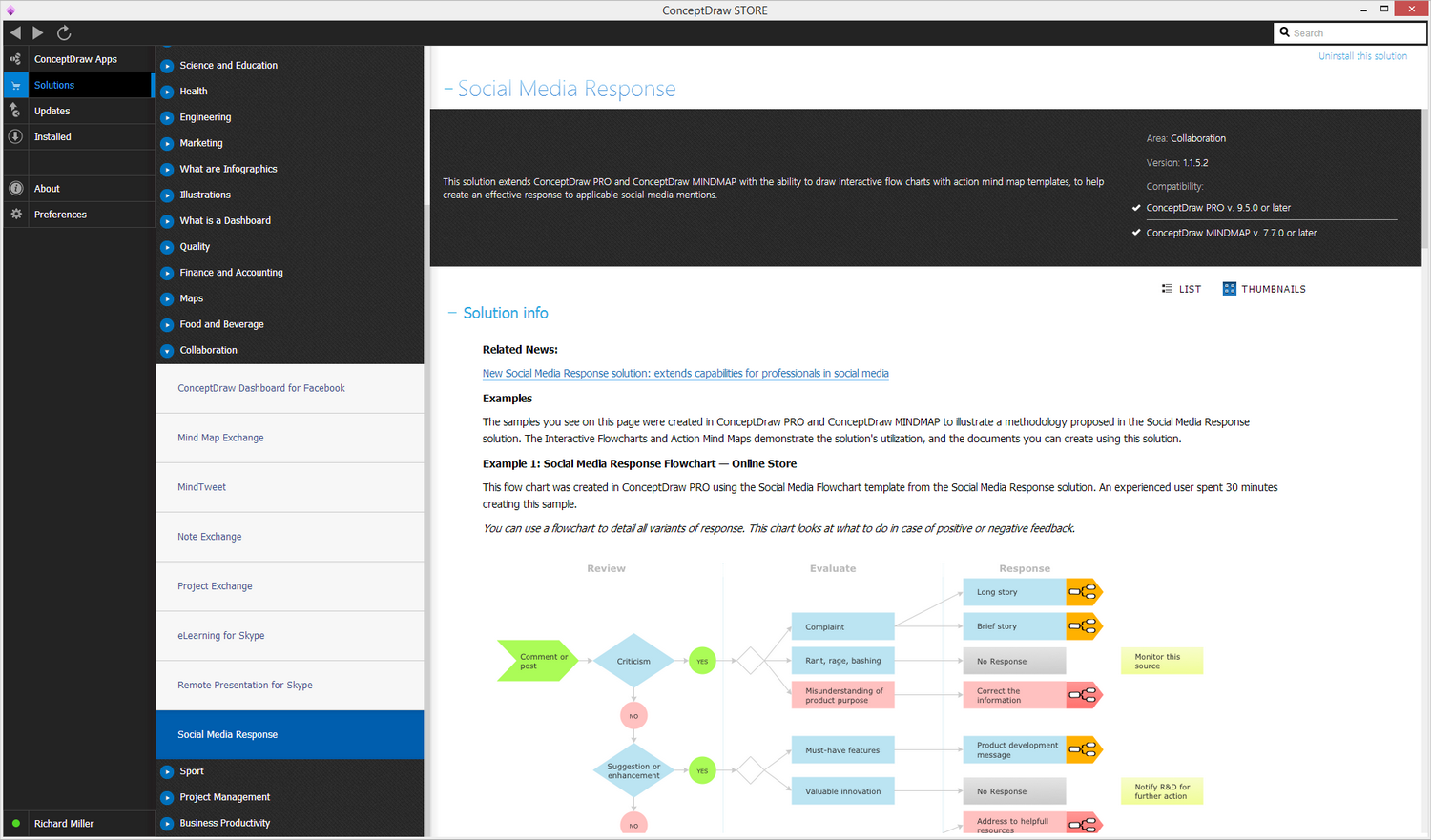Select the Mind Map Exchange solution
1431x840 pixels.
(x=290, y=438)
